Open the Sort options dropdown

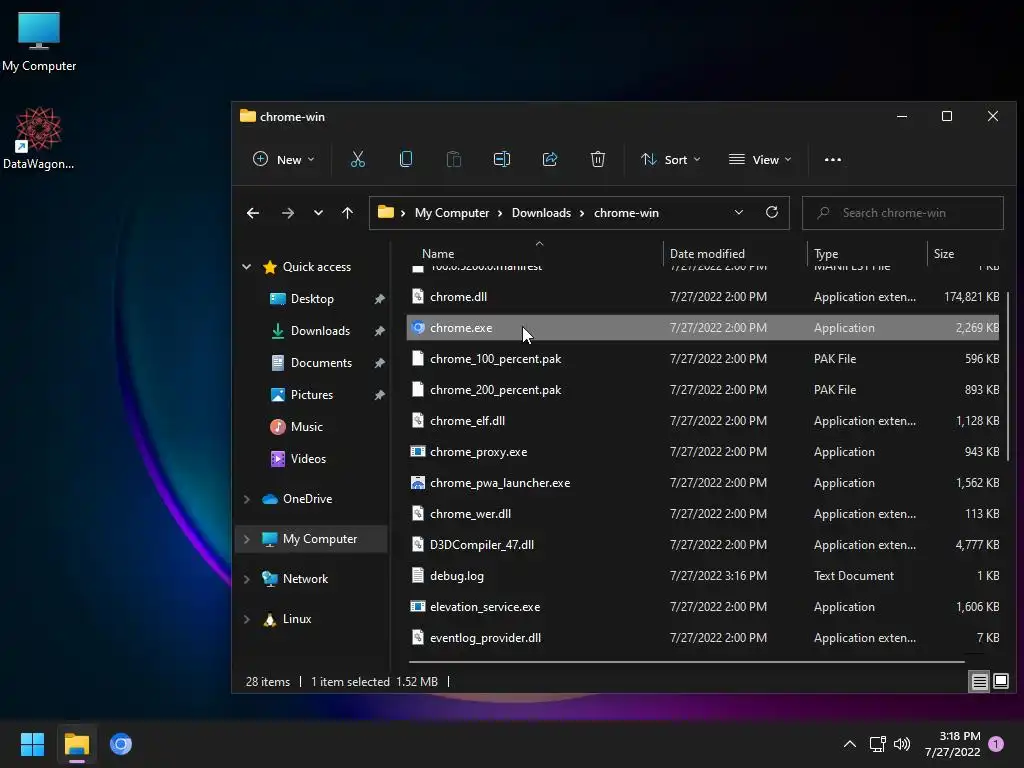pyautogui.click(x=671, y=159)
